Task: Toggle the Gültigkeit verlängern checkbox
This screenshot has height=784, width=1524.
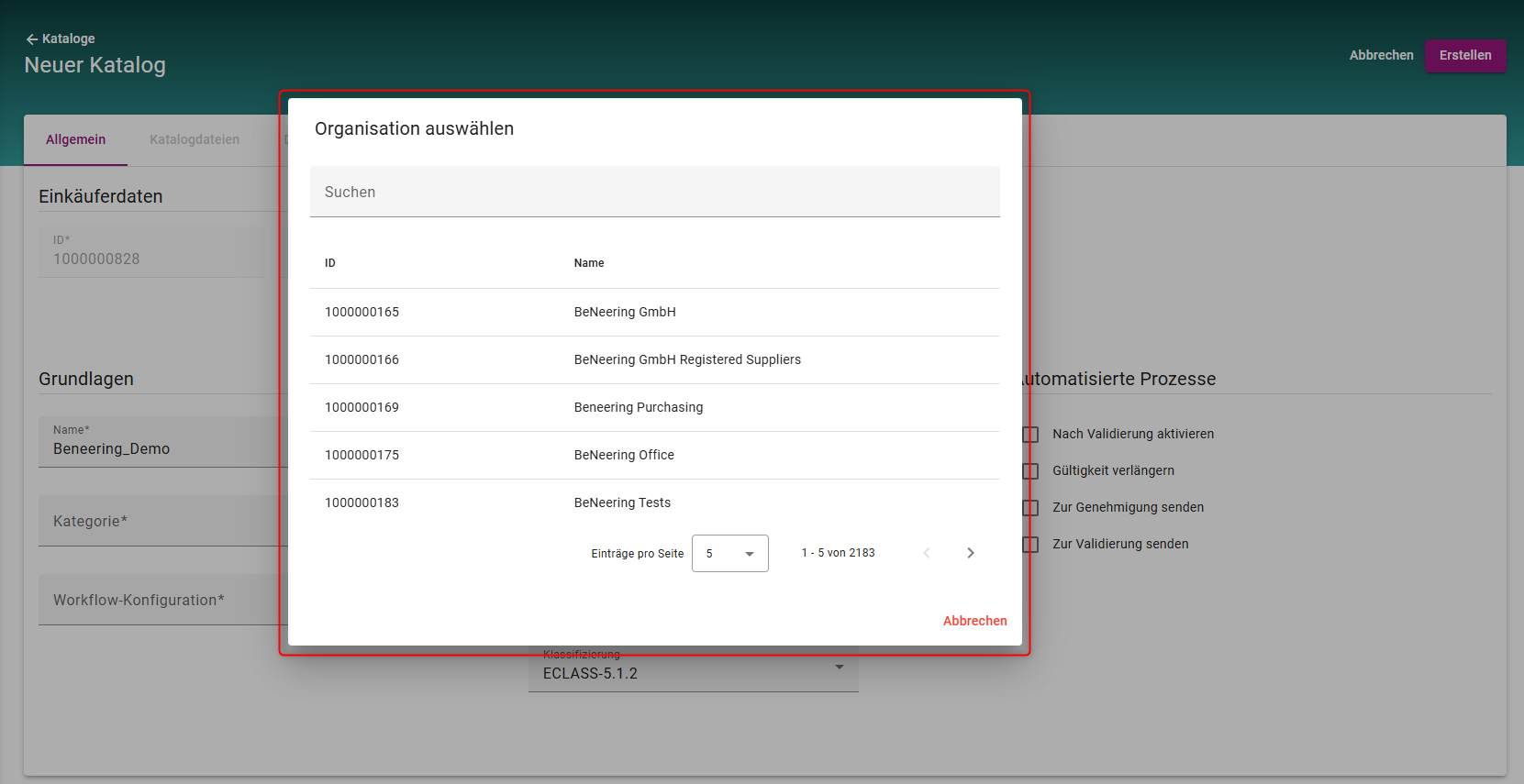Action: [x=1031, y=471]
